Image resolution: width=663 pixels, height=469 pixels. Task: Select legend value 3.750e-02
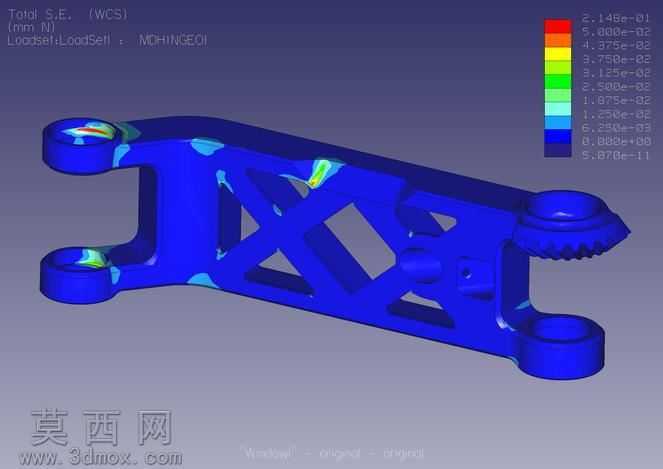click(616, 59)
